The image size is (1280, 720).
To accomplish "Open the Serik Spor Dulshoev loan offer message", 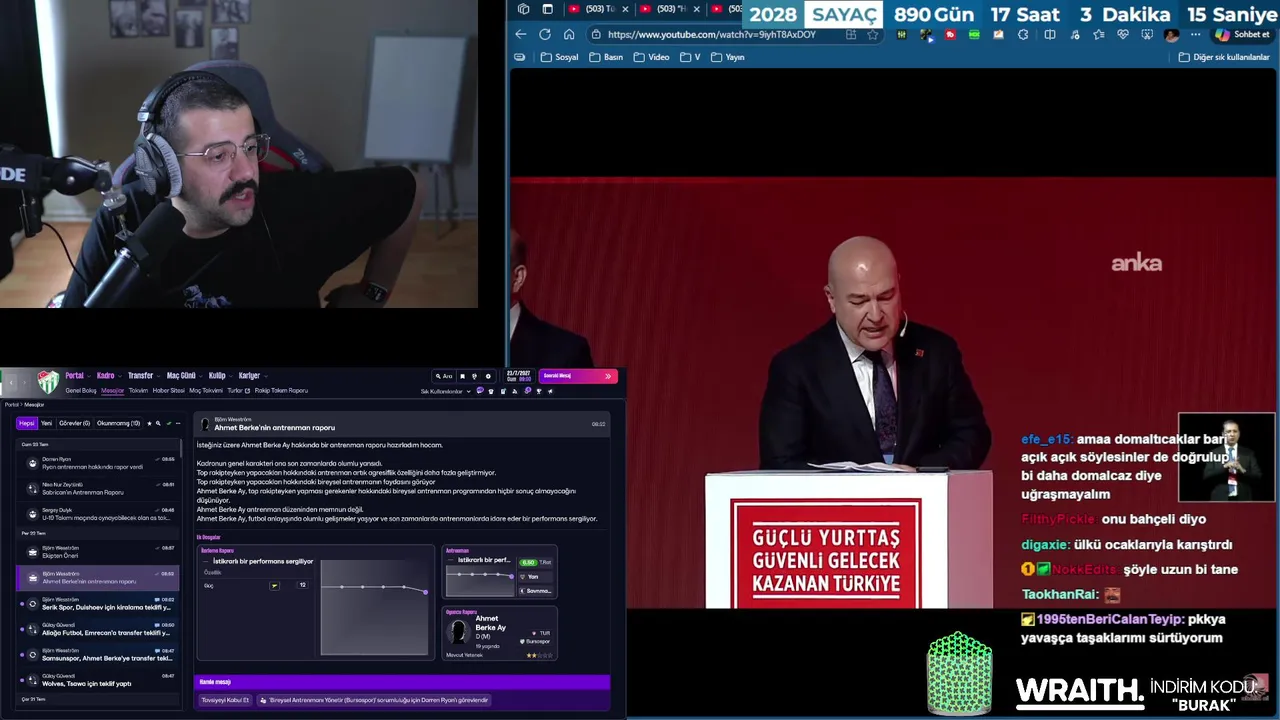I will pyautogui.click(x=97, y=604).
